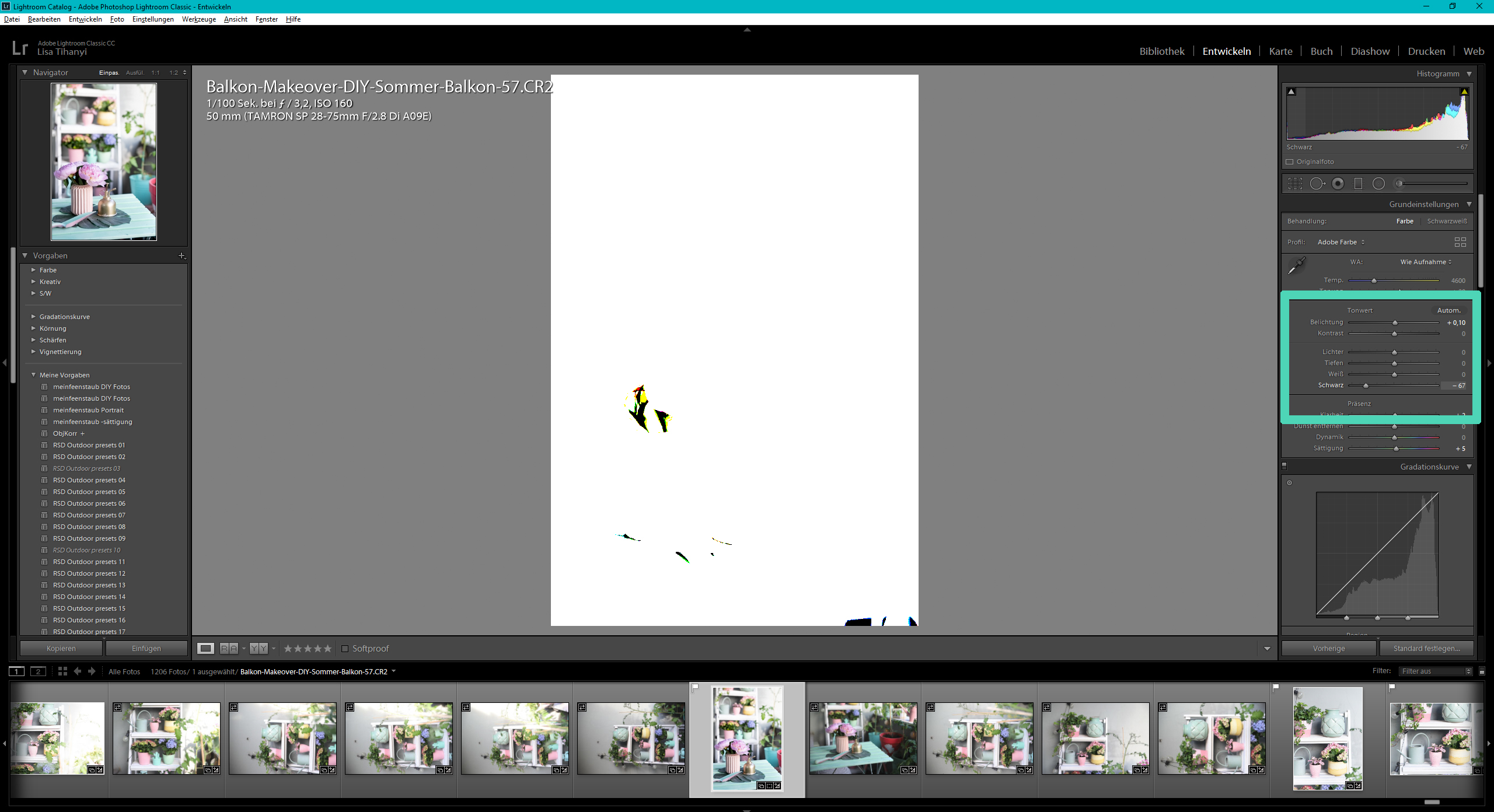Pick the white balance eyedropper tool
The image size is (1494, 812).
[1296, 266]
